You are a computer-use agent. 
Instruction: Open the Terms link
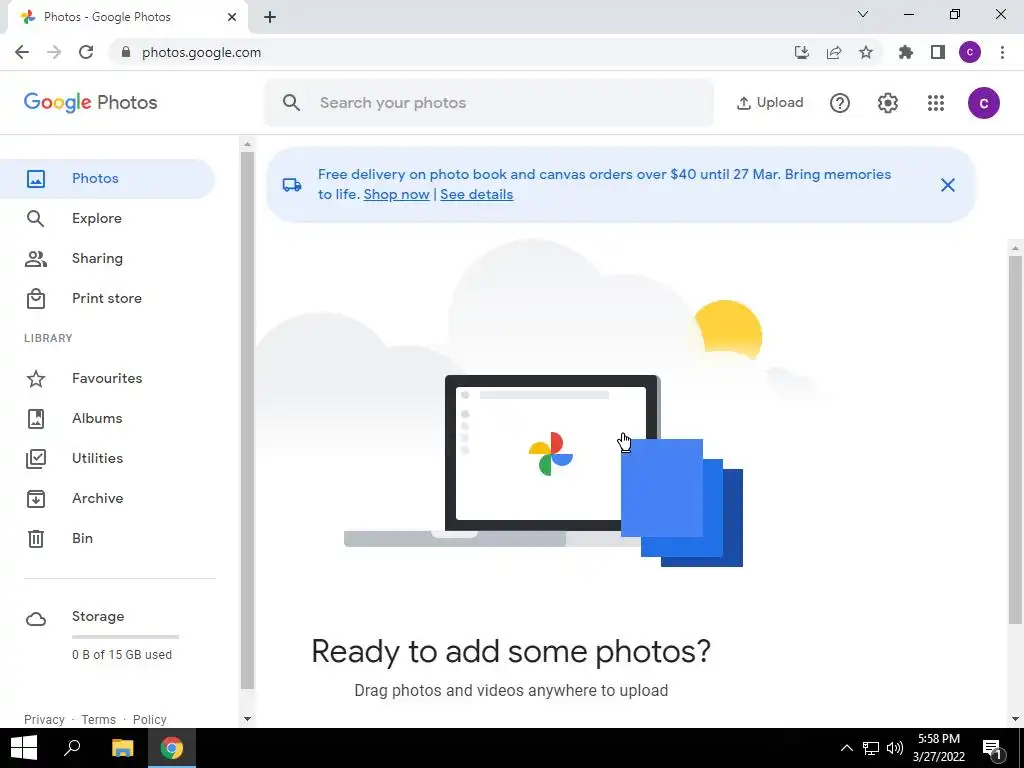tap(99, 719)
